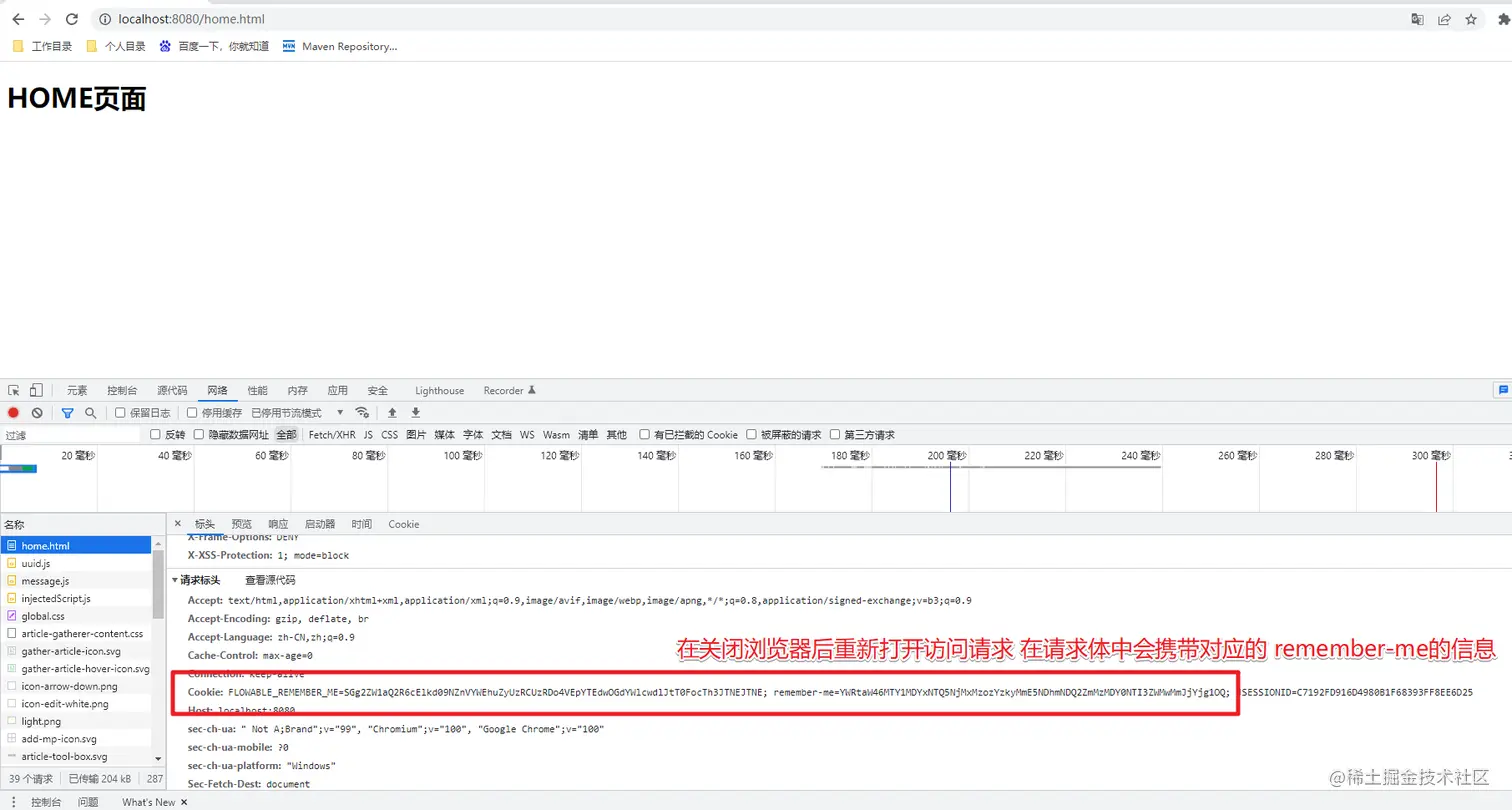Open network search with magnifier icon
This screenshot has width=1512, height=810.
click(x=90, y=413)
